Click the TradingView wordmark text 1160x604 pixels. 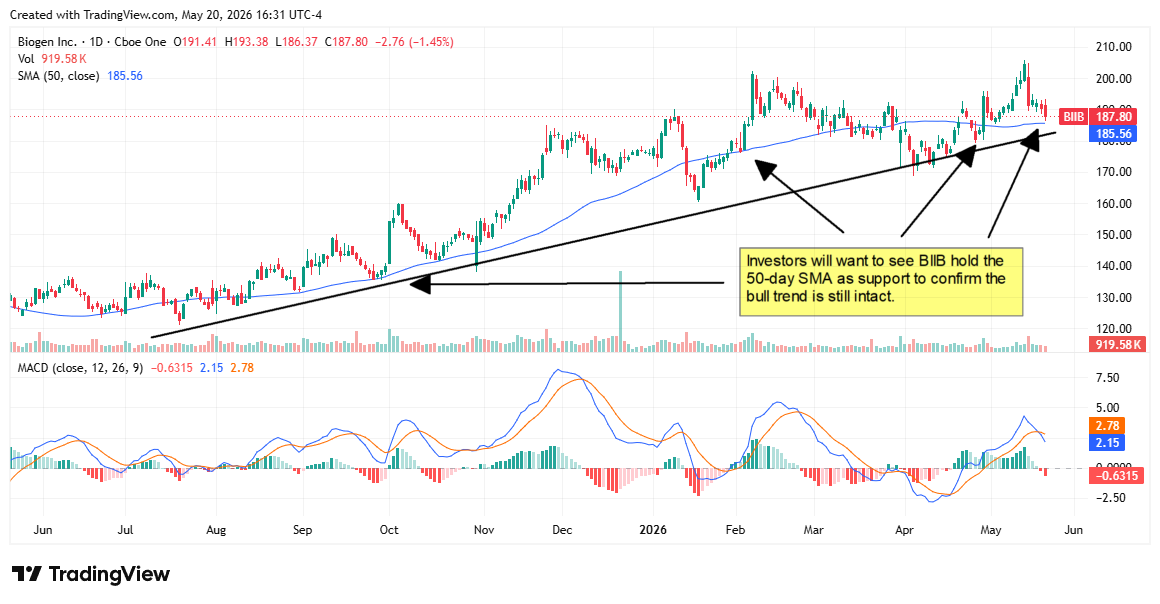click(109, 574)
